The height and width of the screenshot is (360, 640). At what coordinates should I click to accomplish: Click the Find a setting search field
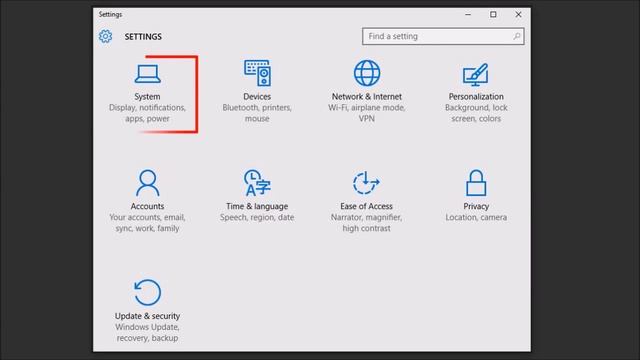(443, 36)
